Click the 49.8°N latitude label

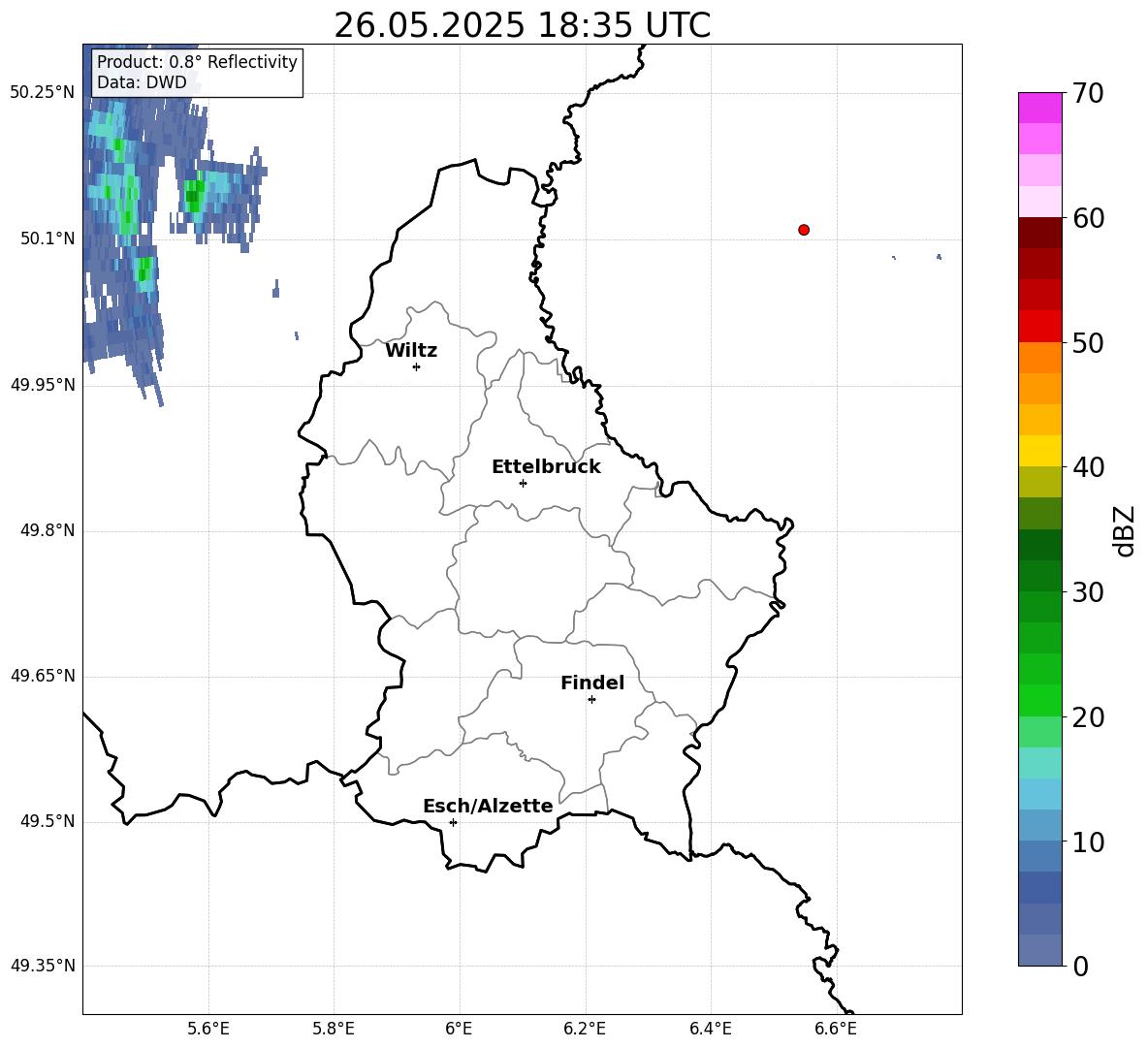(x=48, y=530)
